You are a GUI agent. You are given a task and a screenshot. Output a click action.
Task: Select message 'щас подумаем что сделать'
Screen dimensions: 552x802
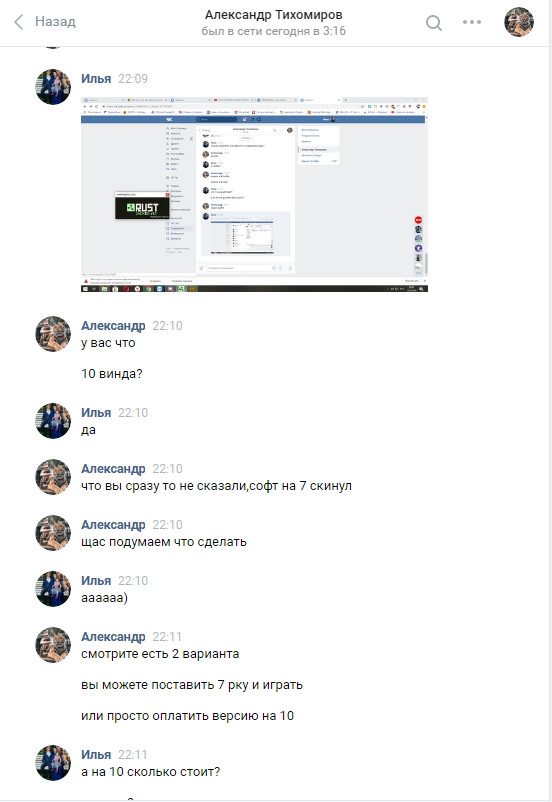[x=164, y=542]
